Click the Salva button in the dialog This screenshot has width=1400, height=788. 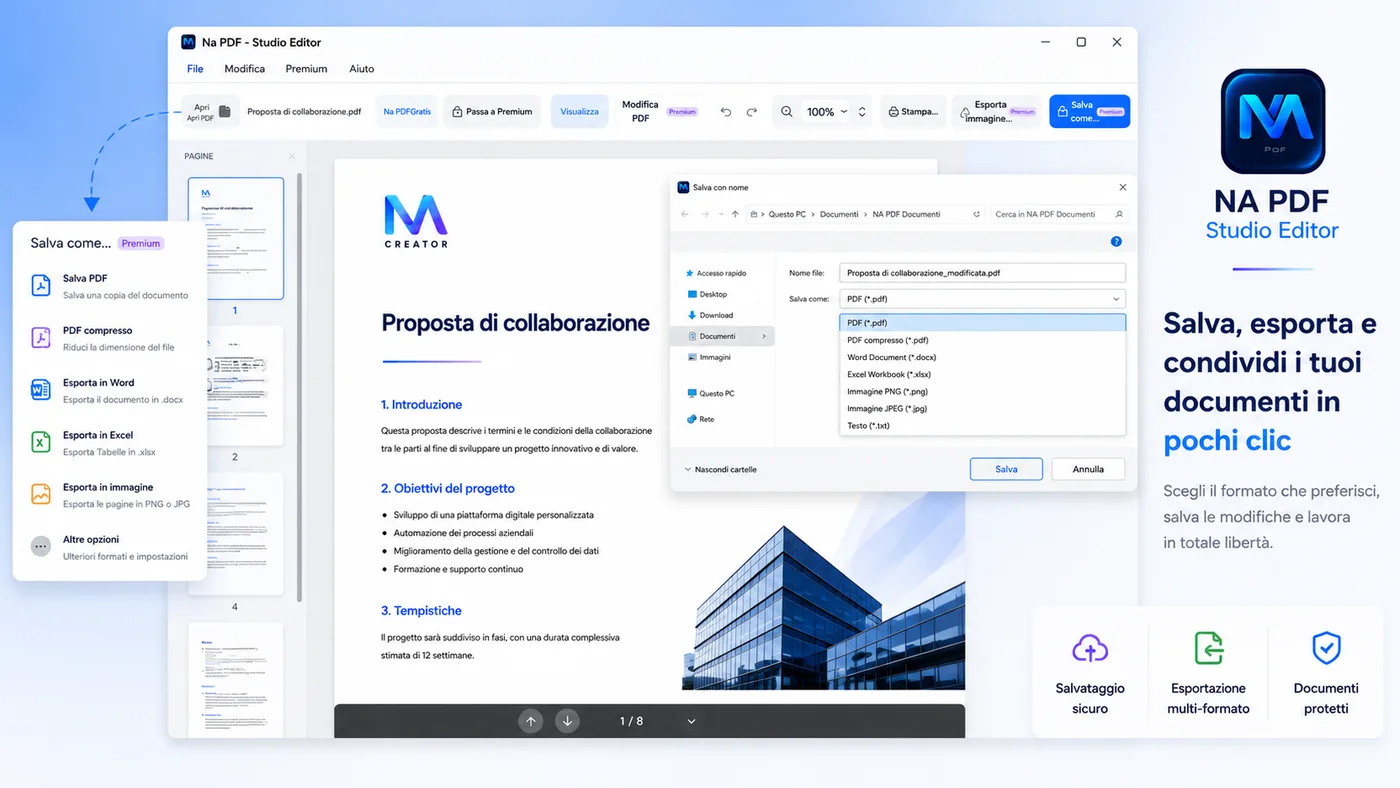coord(1006,469)
